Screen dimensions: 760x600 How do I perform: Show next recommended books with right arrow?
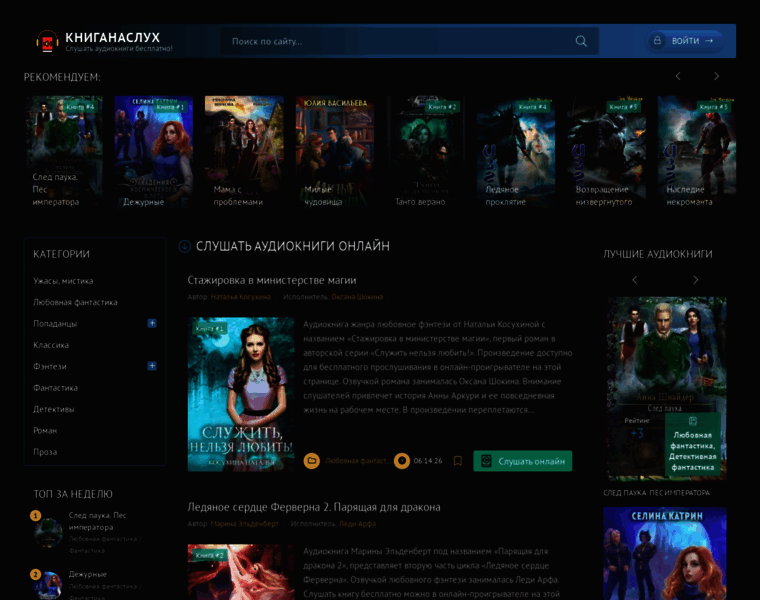pos(716,76)
